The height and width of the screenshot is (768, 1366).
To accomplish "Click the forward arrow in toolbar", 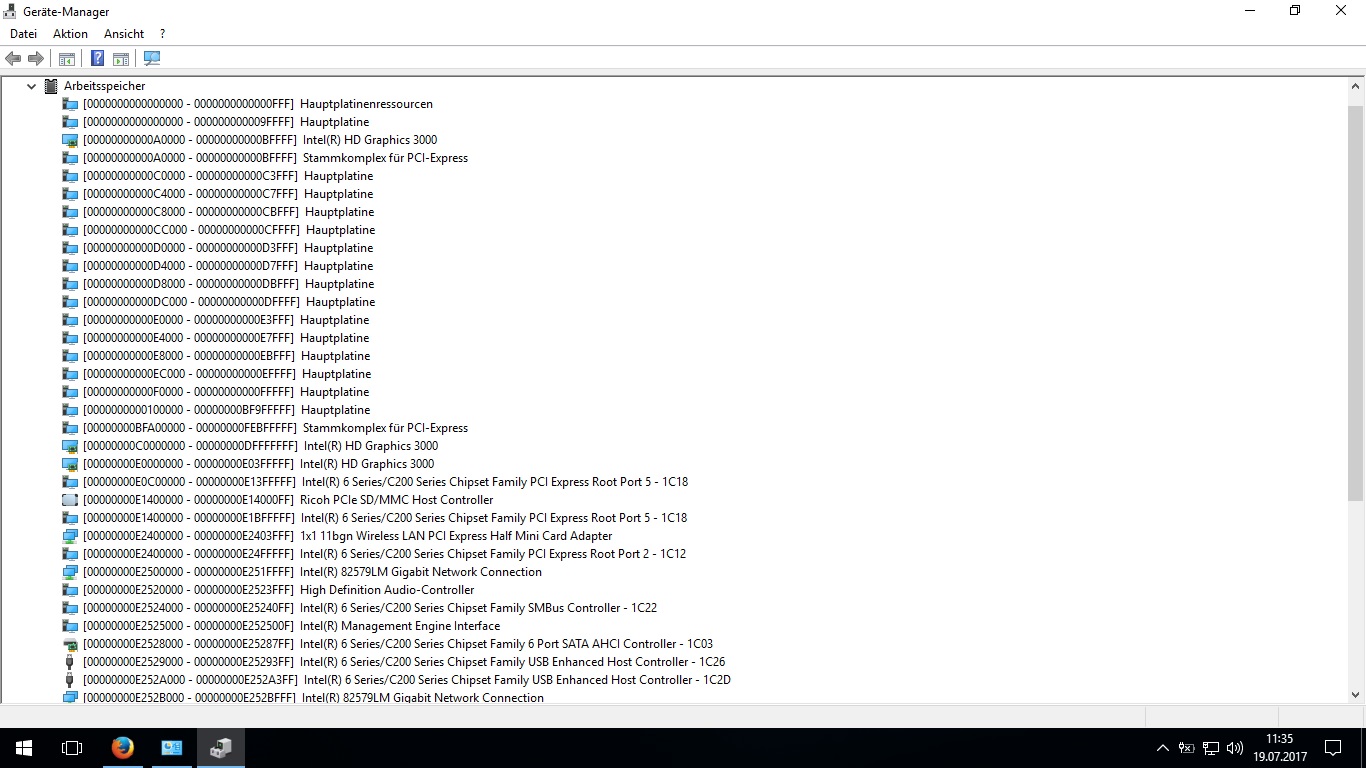I will tap(36, 59).
